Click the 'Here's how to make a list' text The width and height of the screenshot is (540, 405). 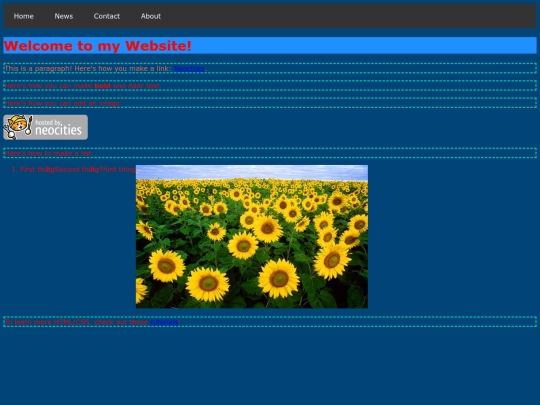[49, 153]
